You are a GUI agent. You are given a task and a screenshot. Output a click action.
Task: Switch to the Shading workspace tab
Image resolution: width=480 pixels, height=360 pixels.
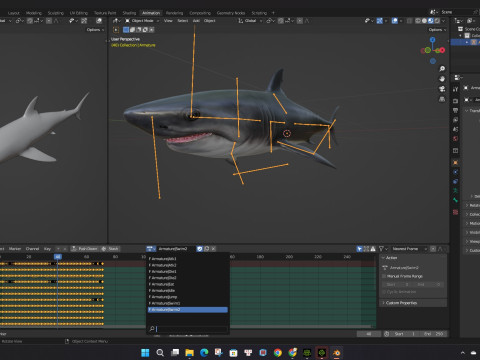coord(129,13)
